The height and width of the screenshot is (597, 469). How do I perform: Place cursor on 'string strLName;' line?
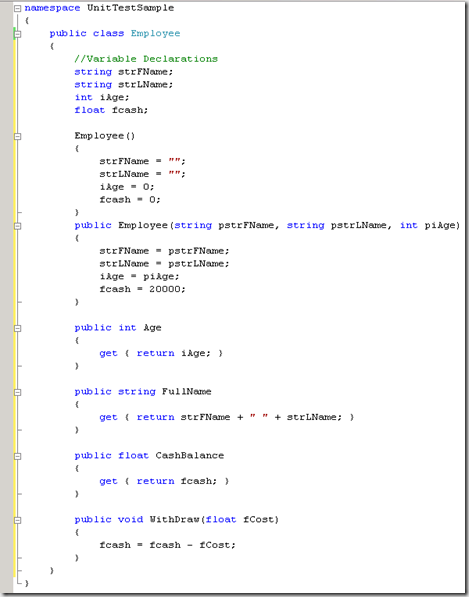coord(124,85)
